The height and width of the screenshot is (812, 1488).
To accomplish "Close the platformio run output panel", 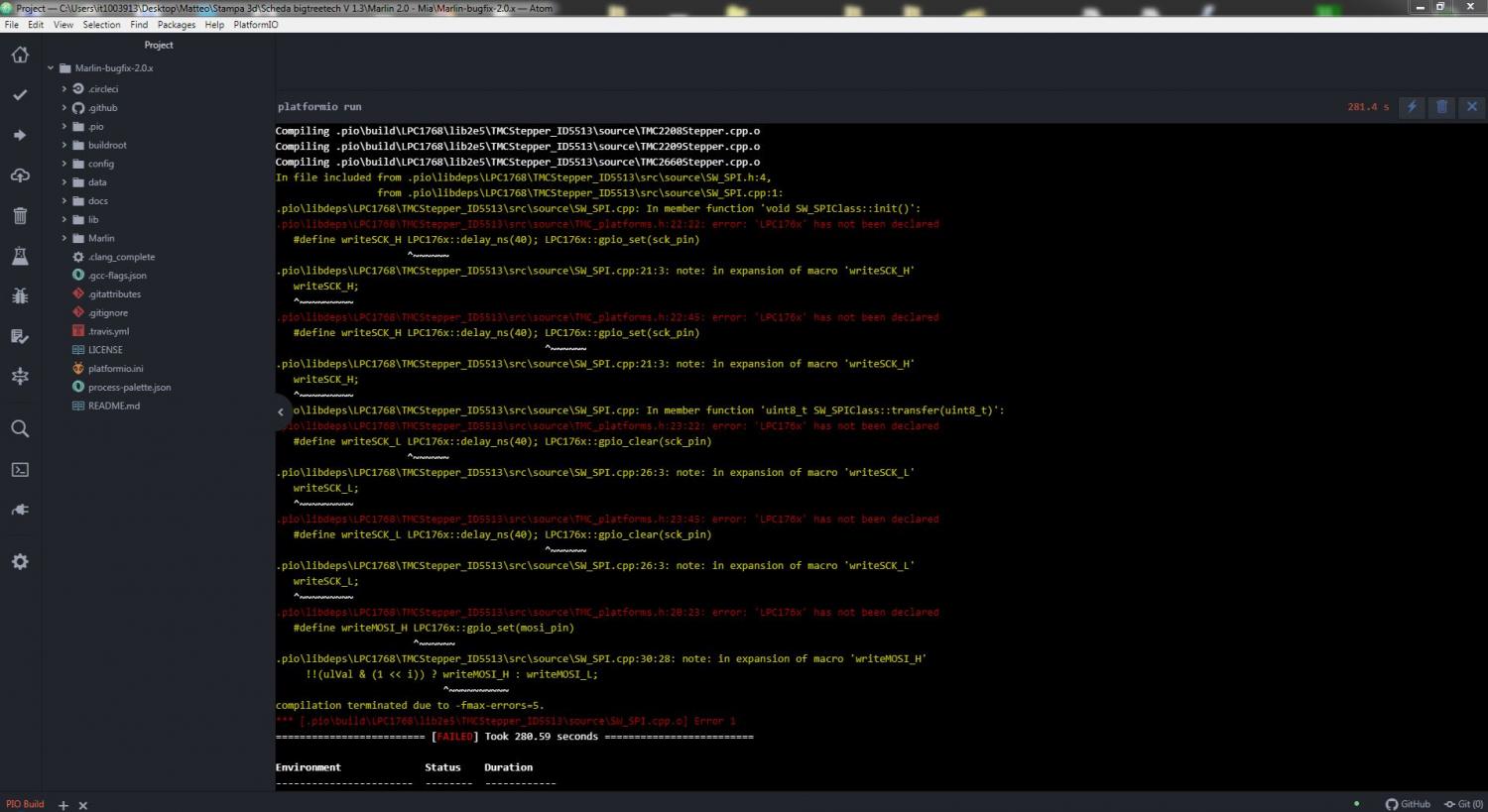I will click(x=1472, y=106).
